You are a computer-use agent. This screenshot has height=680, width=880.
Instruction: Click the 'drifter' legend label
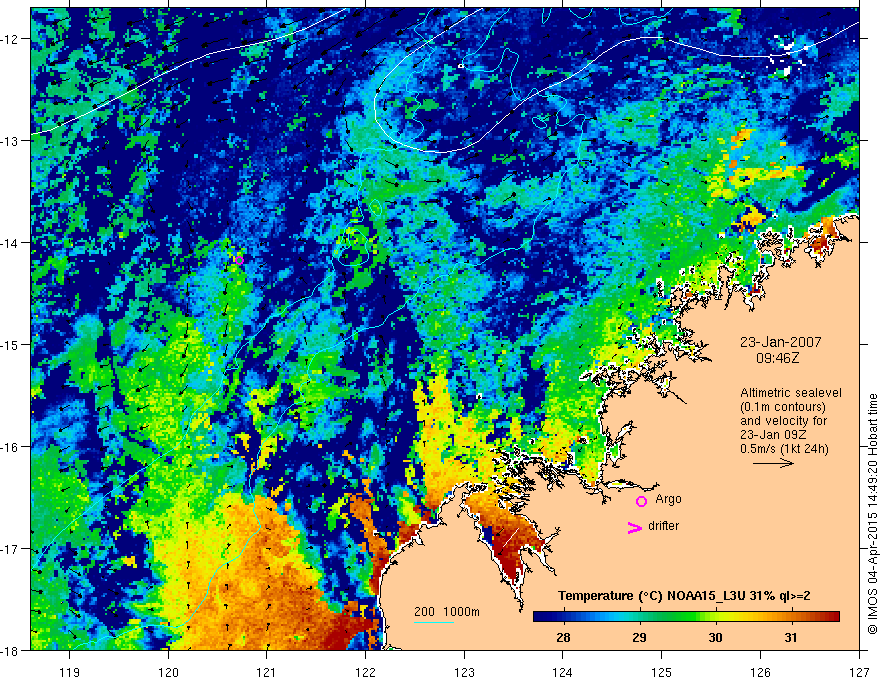[x=663, y=526]
